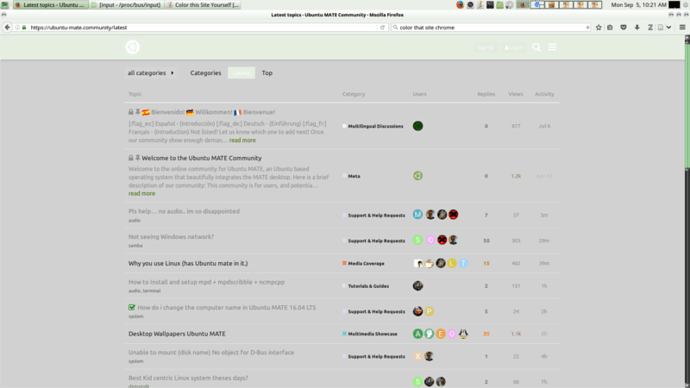The height and width of the screenshot is (388, 690).
Task: Open the 'Desktop Wallpapers Ubuntu MATE' topic
Action: (x=177, y=334)
